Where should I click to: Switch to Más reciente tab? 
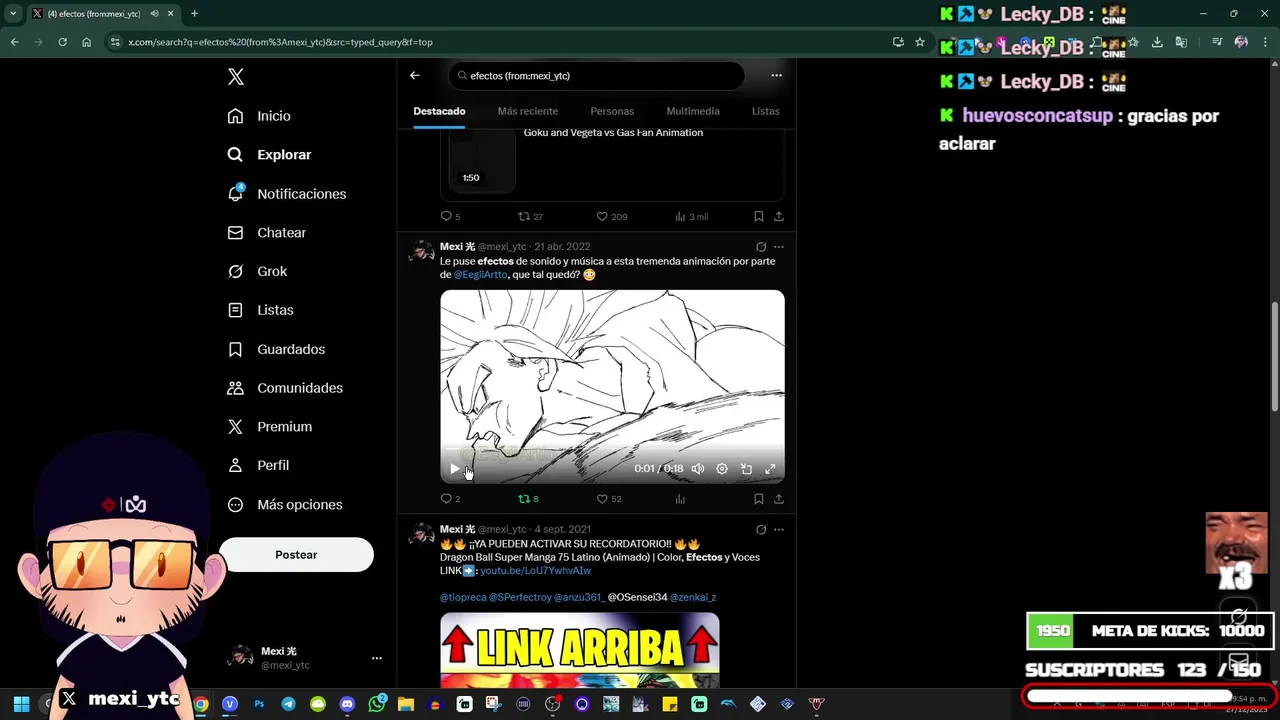click(x=527, y=111)
